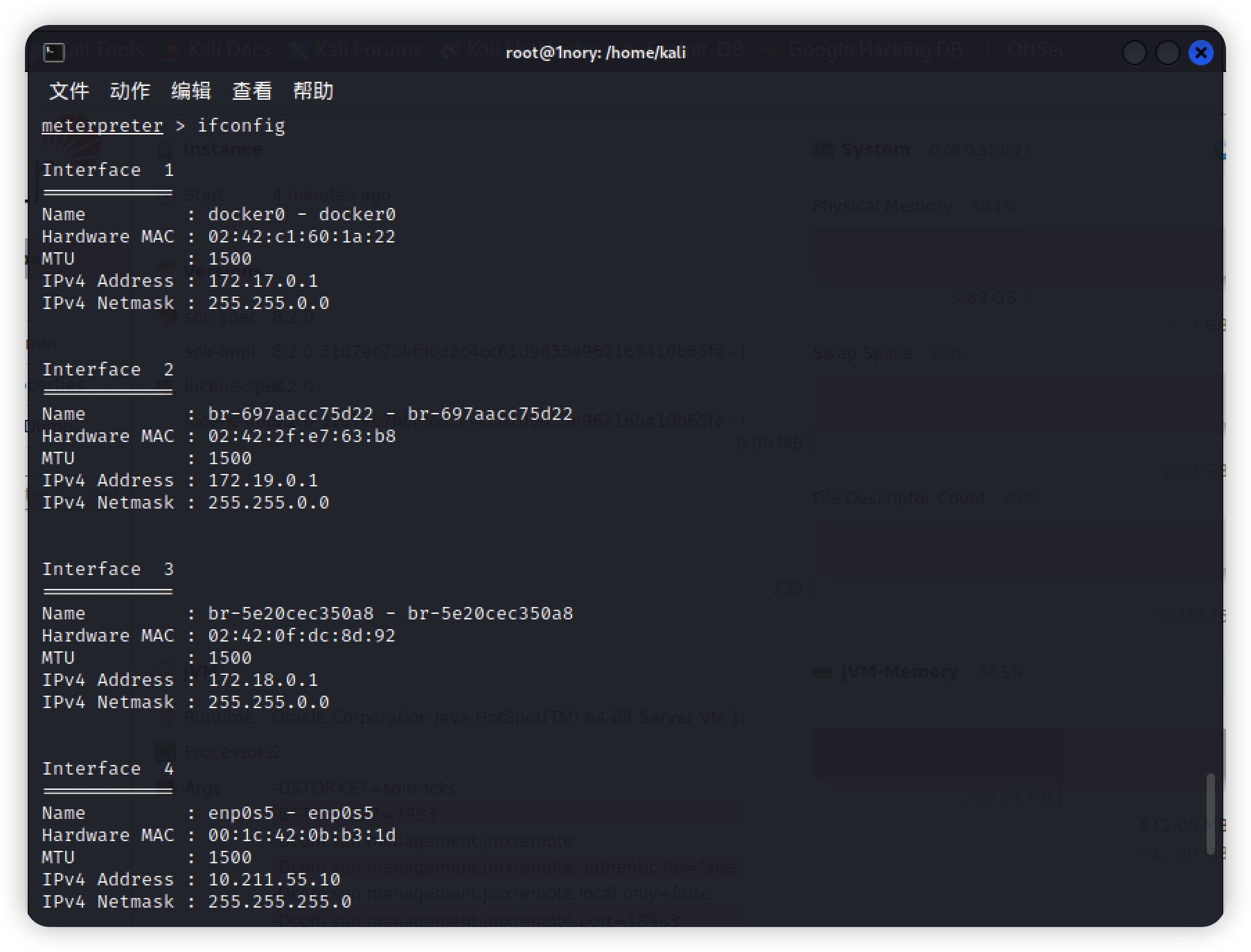
Task: Open the 帮助 menu
Action: 314,91
